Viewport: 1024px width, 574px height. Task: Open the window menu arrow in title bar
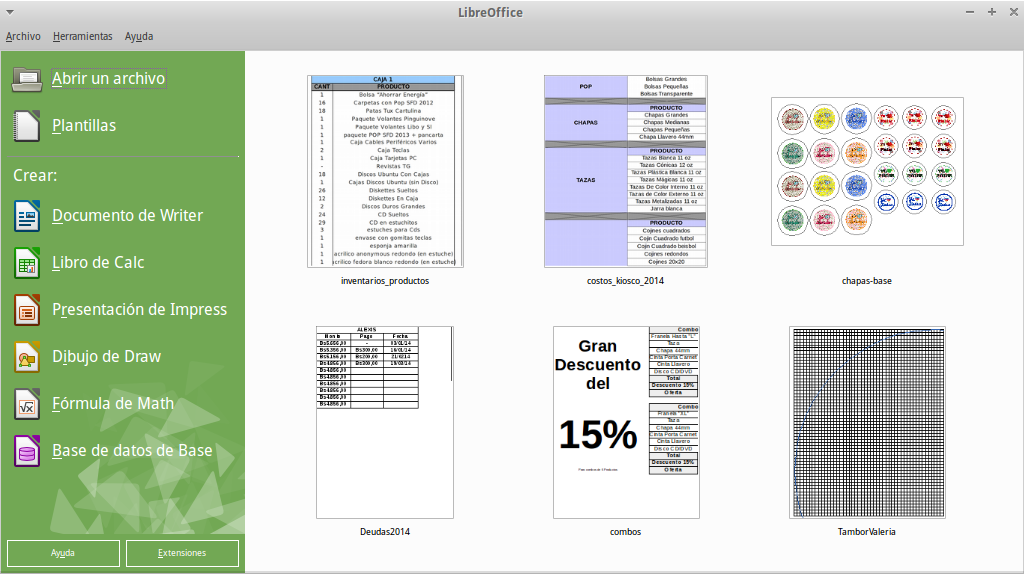(10, 12)
